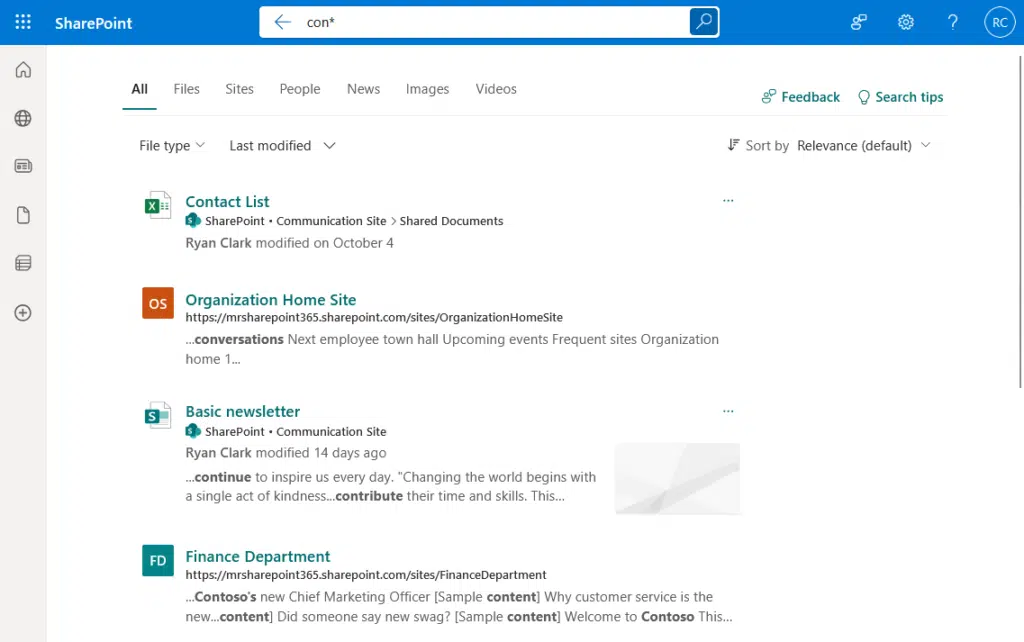Open the Contact List result
1024x642 pixels.
point(227,202)
